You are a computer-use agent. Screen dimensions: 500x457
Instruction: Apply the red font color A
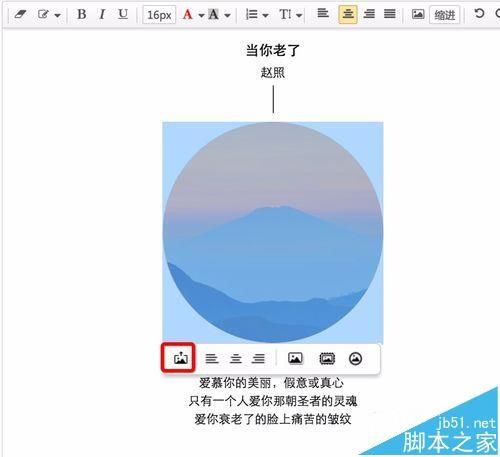(188, 14)
